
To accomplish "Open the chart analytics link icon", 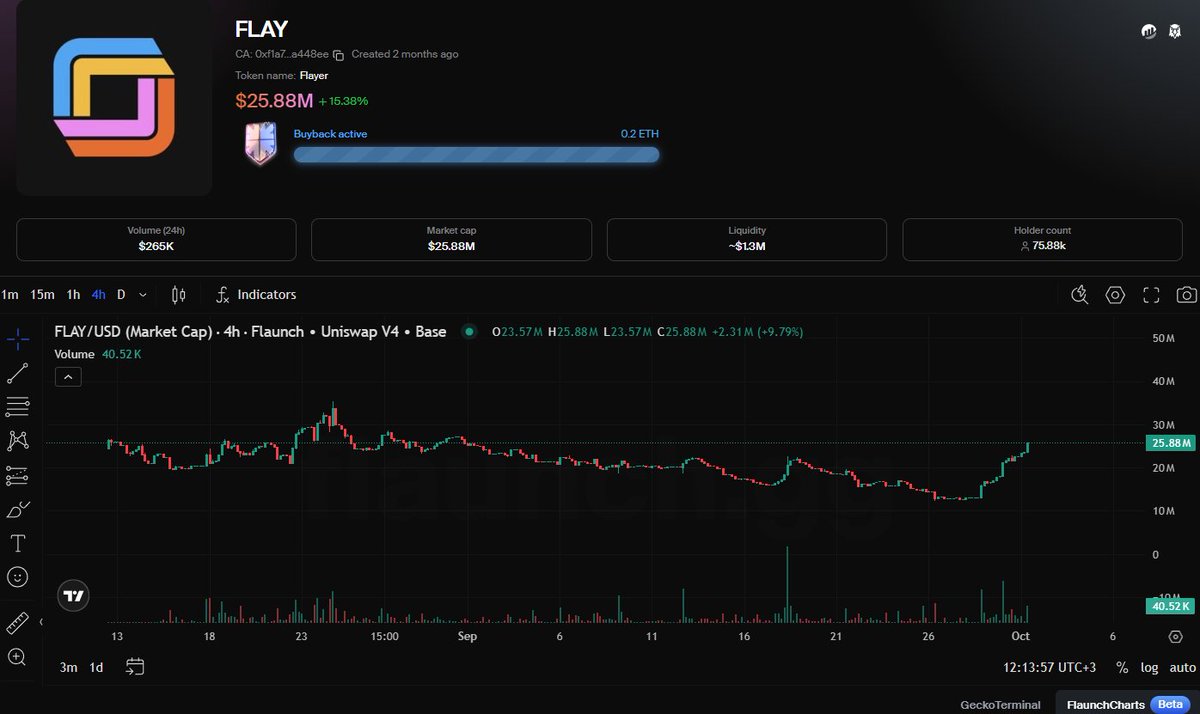I will point(1149,32).
